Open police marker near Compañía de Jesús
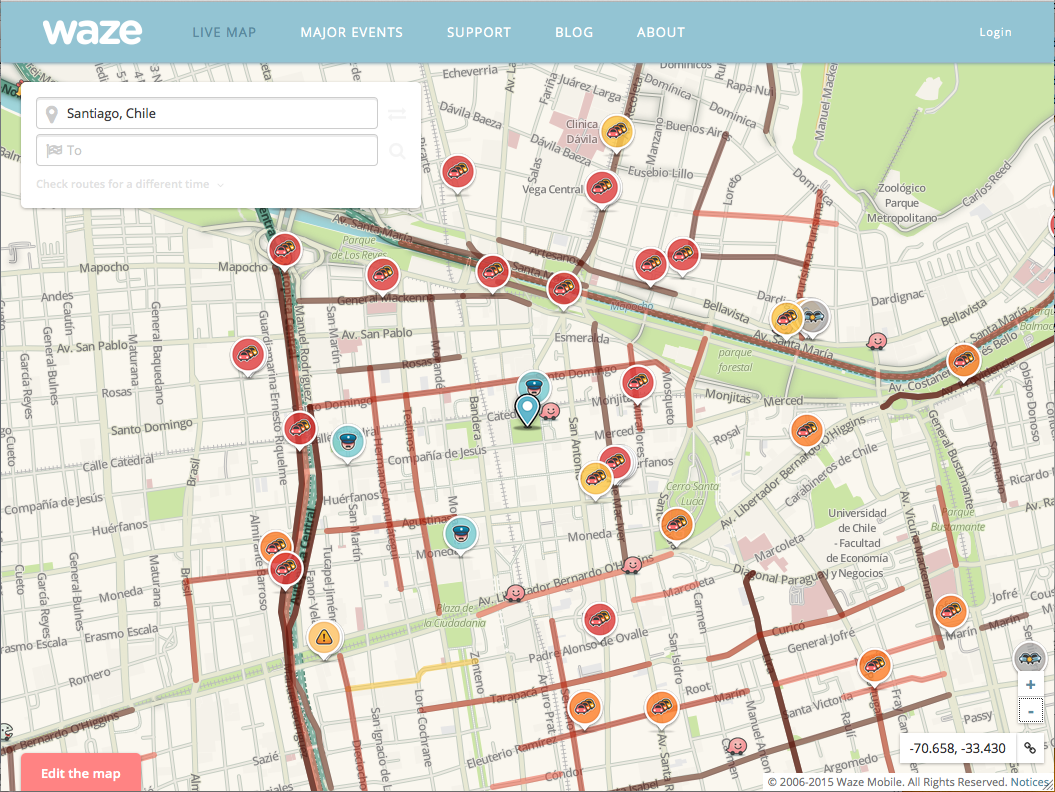1055x792 pixels. (x=347, y=440)
